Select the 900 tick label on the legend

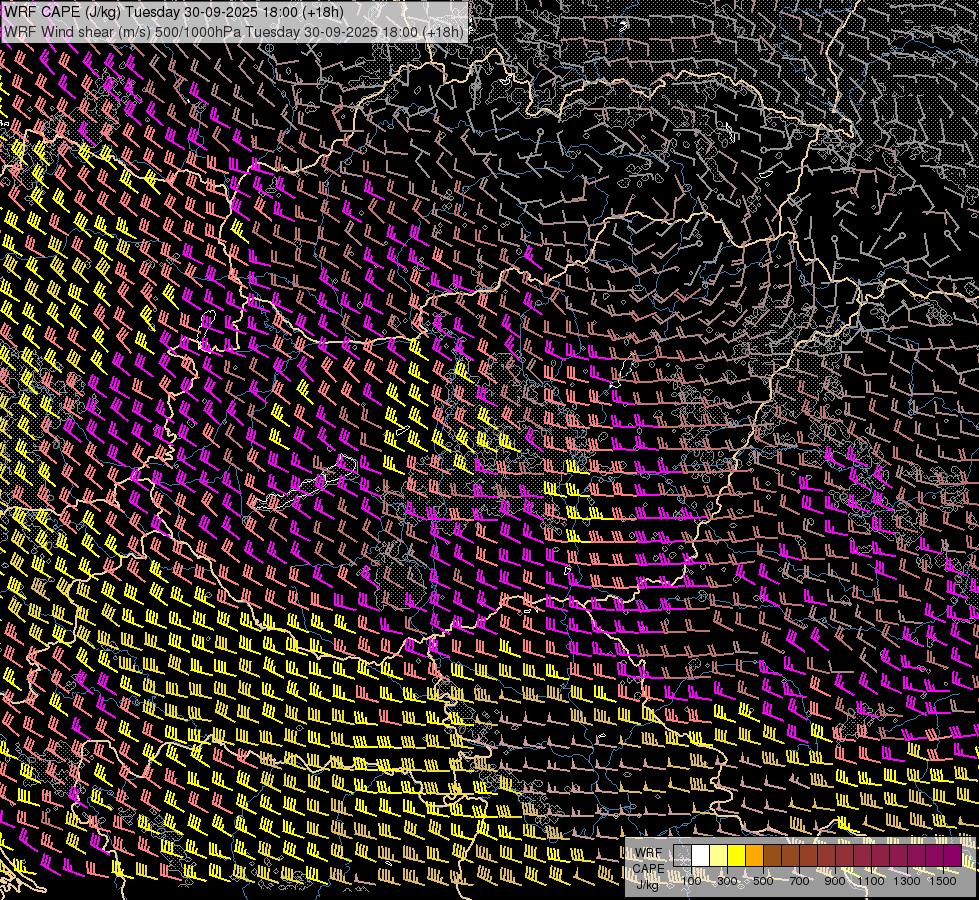pyautogui.click(x=835, y=881)
